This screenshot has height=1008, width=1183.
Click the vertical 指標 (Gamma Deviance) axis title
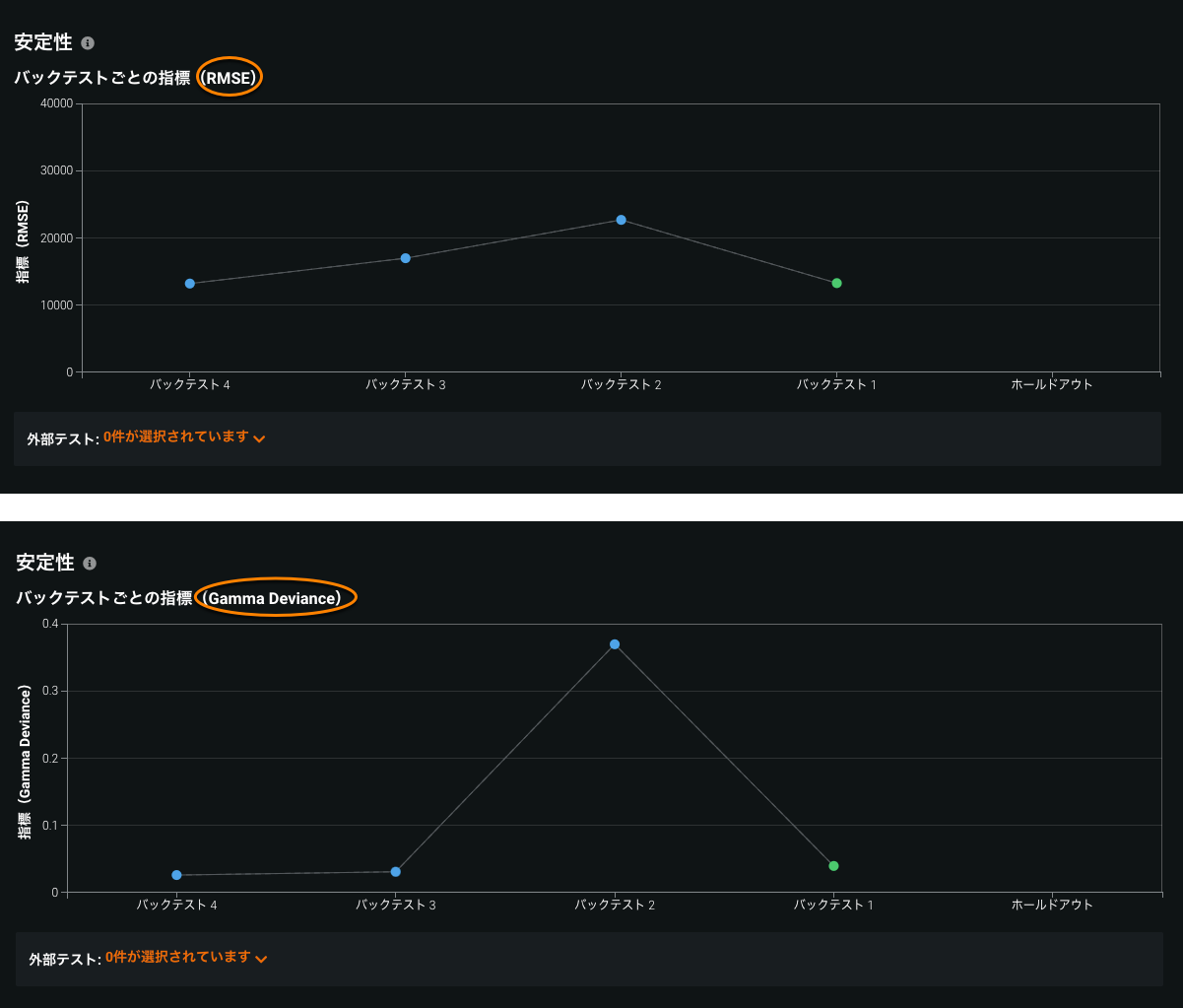pos(25,763)
